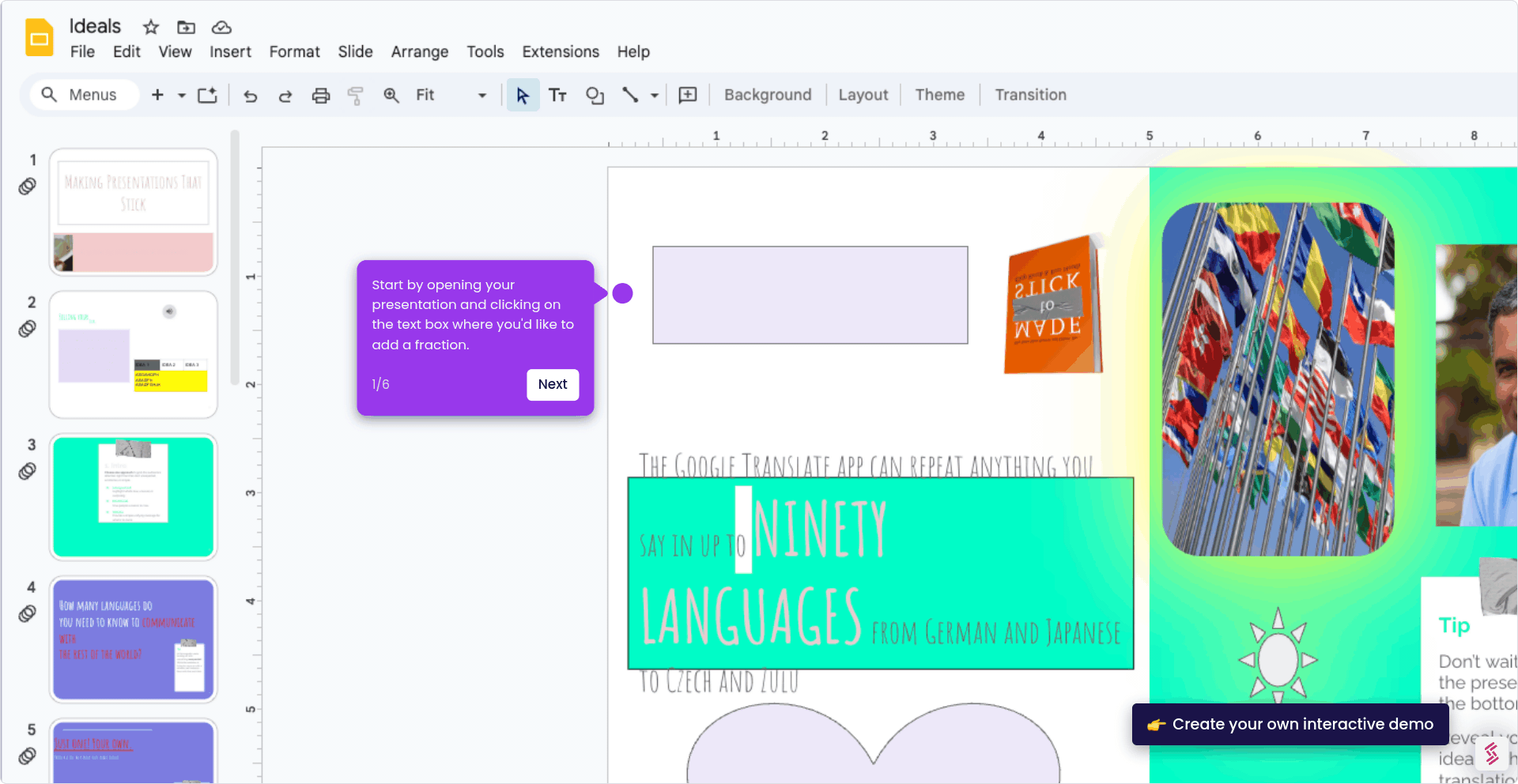Click the heart shape on slide

pyautogui.click(x=873, y=743)
